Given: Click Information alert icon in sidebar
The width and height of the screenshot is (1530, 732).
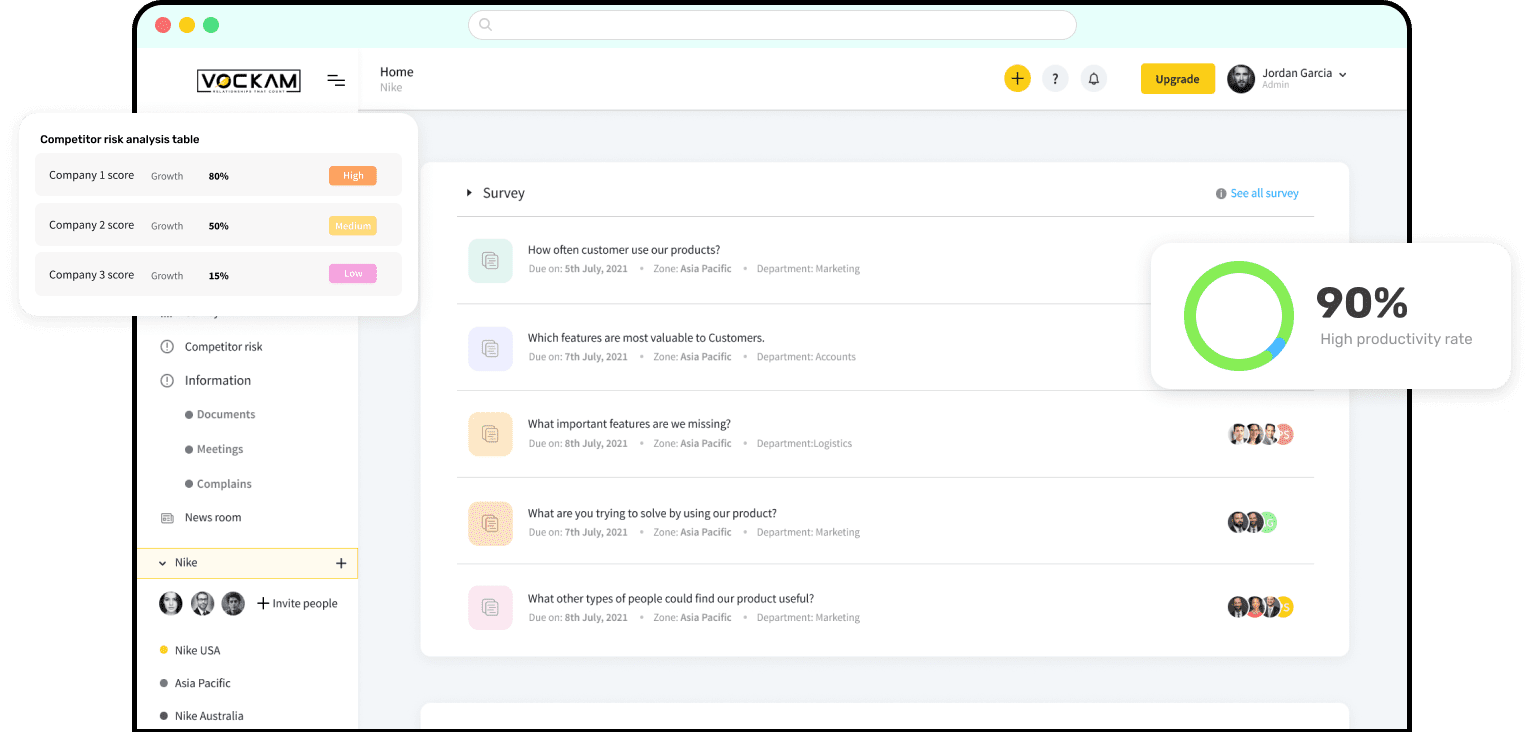Looking at the screenshot, I should click(x=167, y=381).
